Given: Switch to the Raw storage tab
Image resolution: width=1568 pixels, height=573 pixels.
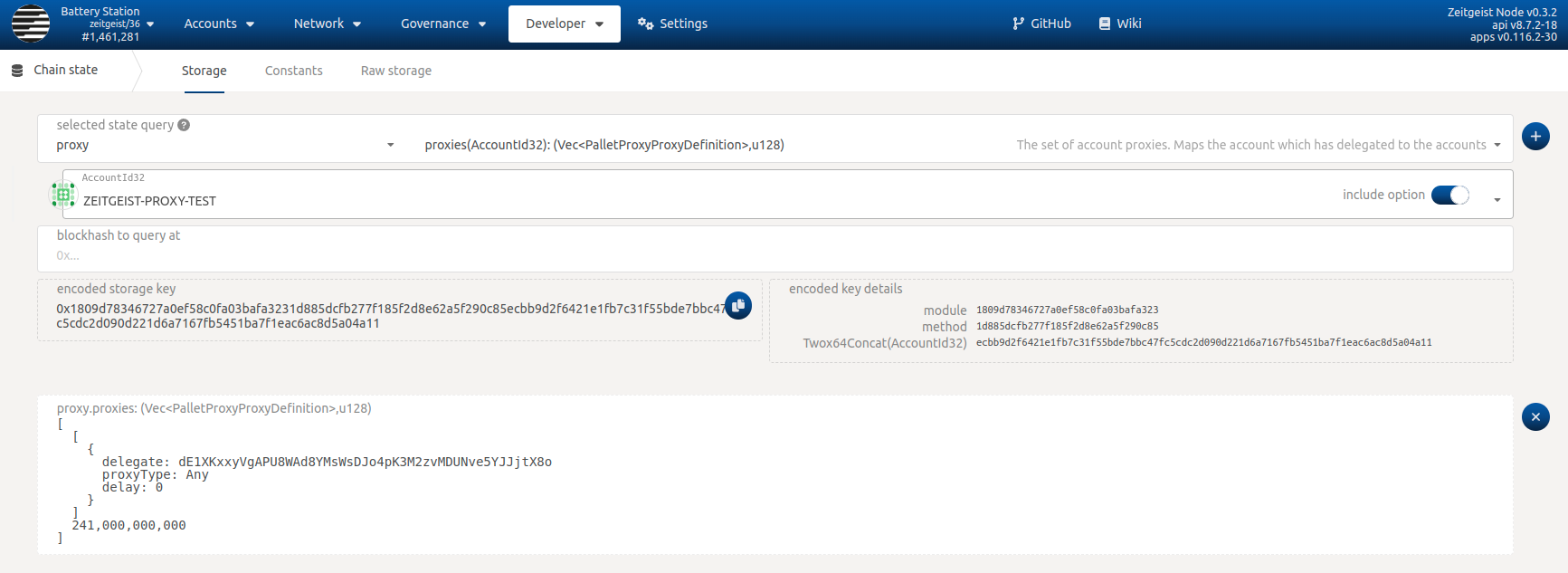Looking at the screenshot, I should [x=395, y=71].
